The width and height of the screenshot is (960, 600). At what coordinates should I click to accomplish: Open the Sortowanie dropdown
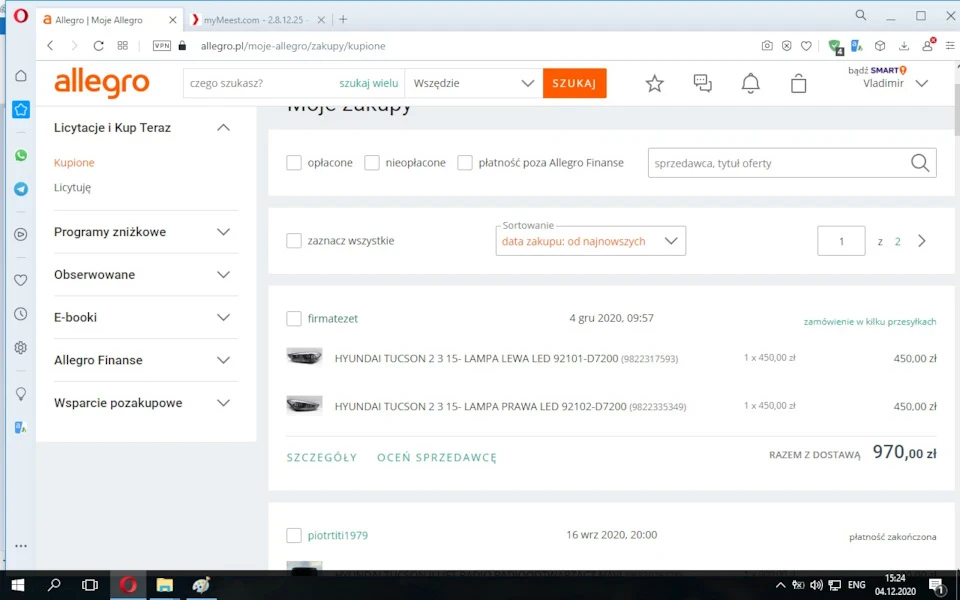[590, 241]
